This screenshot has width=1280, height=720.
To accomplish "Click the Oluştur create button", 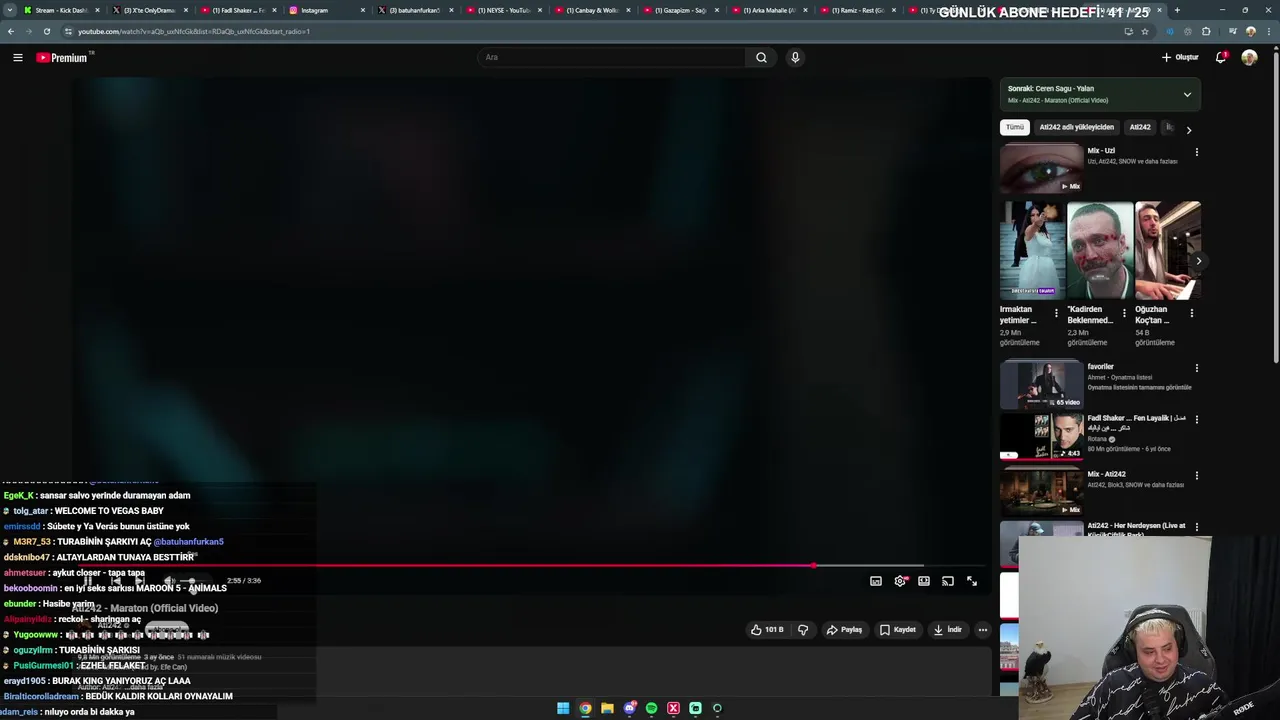I will point(1180,57).
